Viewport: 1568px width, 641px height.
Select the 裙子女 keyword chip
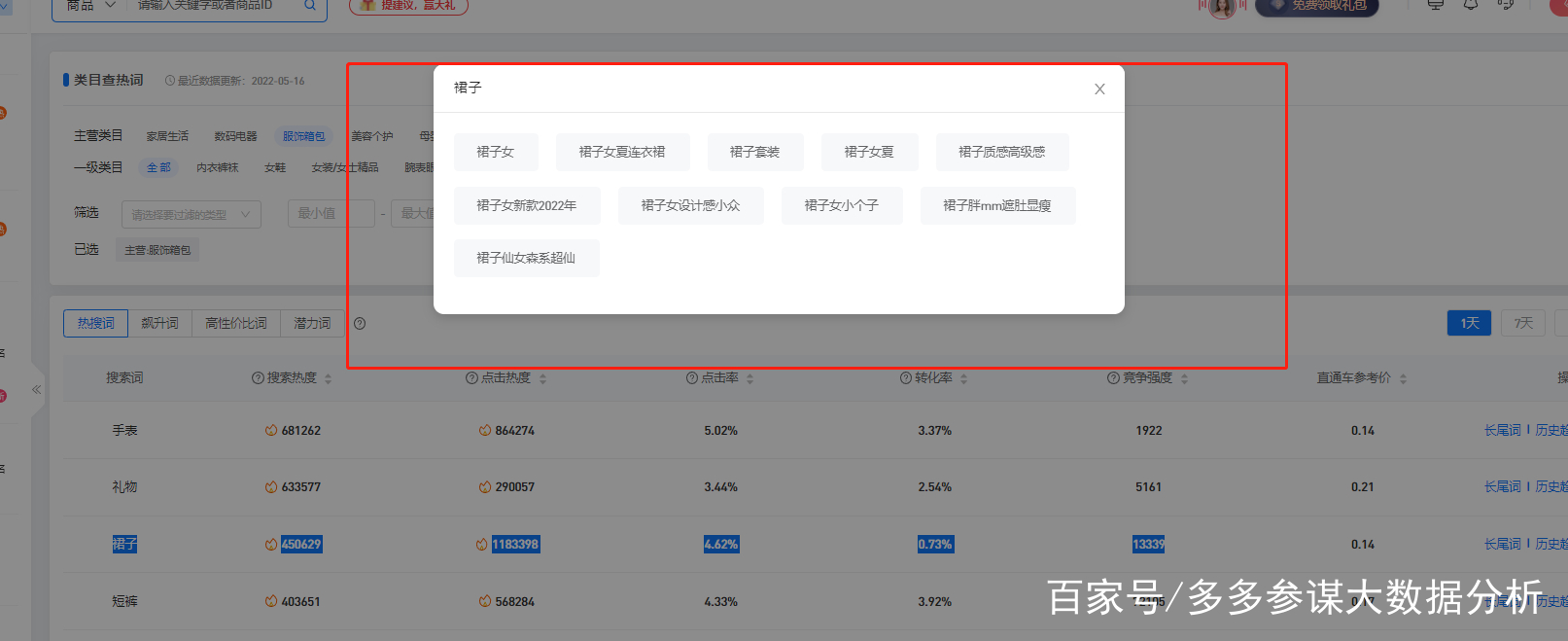point(495,152)
